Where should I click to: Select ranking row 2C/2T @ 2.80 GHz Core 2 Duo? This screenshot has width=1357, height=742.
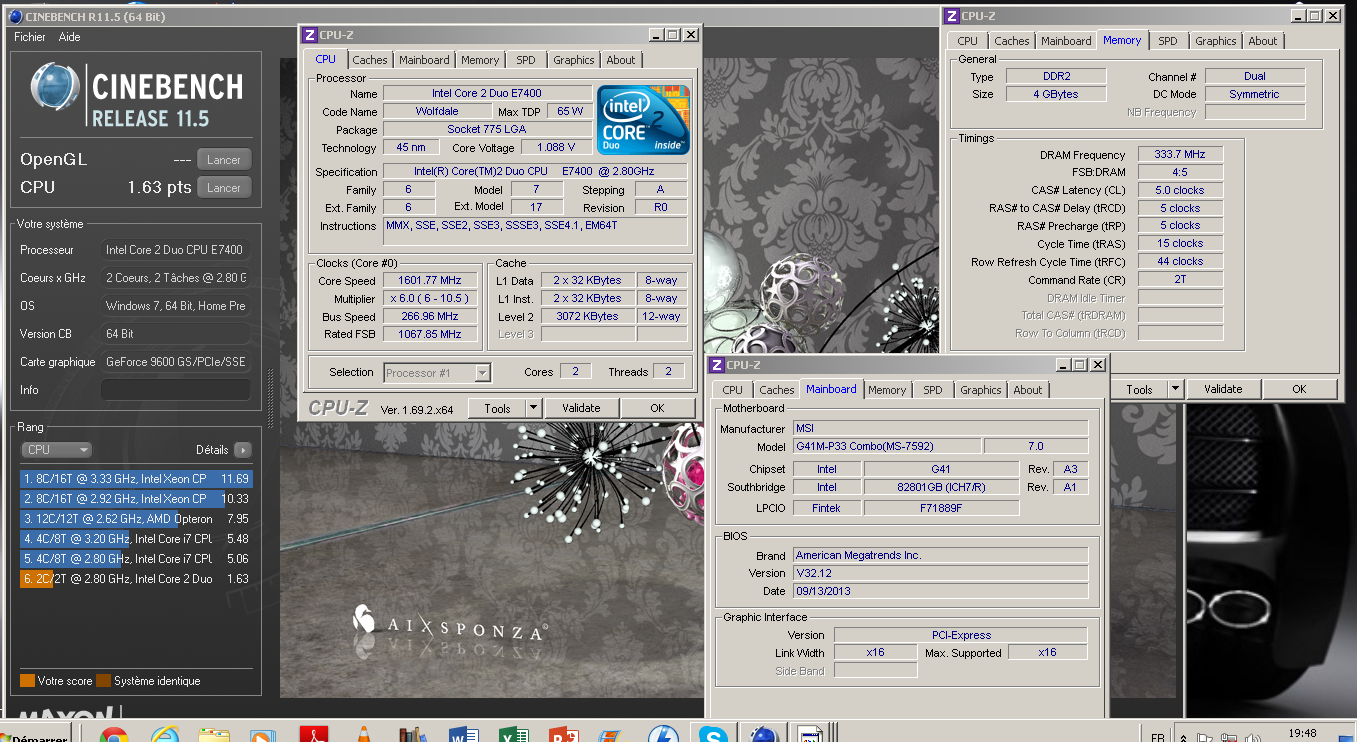(x=136, y=579)
